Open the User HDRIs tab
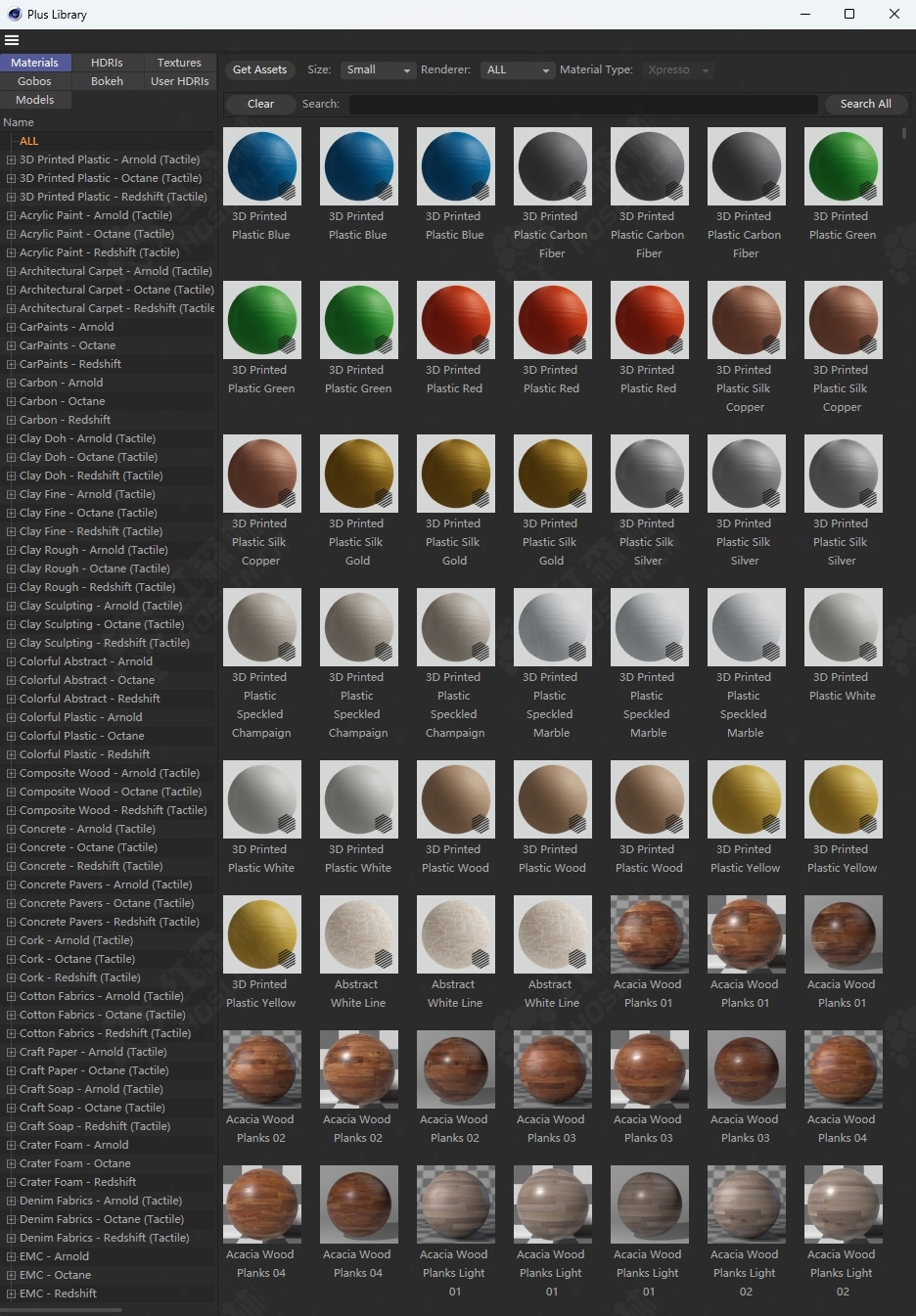 pos(179,81)
